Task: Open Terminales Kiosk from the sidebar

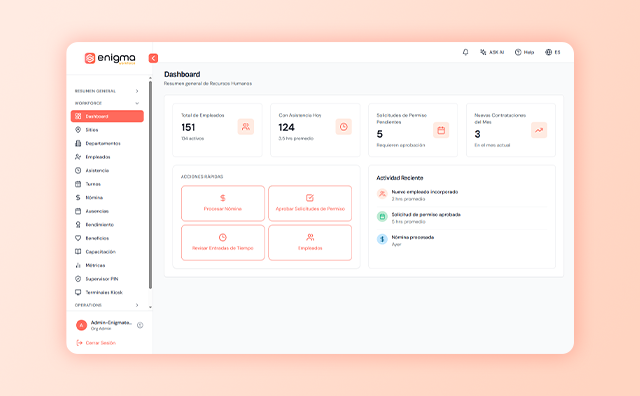Action: pyautogui.click(x=107, y=292)
